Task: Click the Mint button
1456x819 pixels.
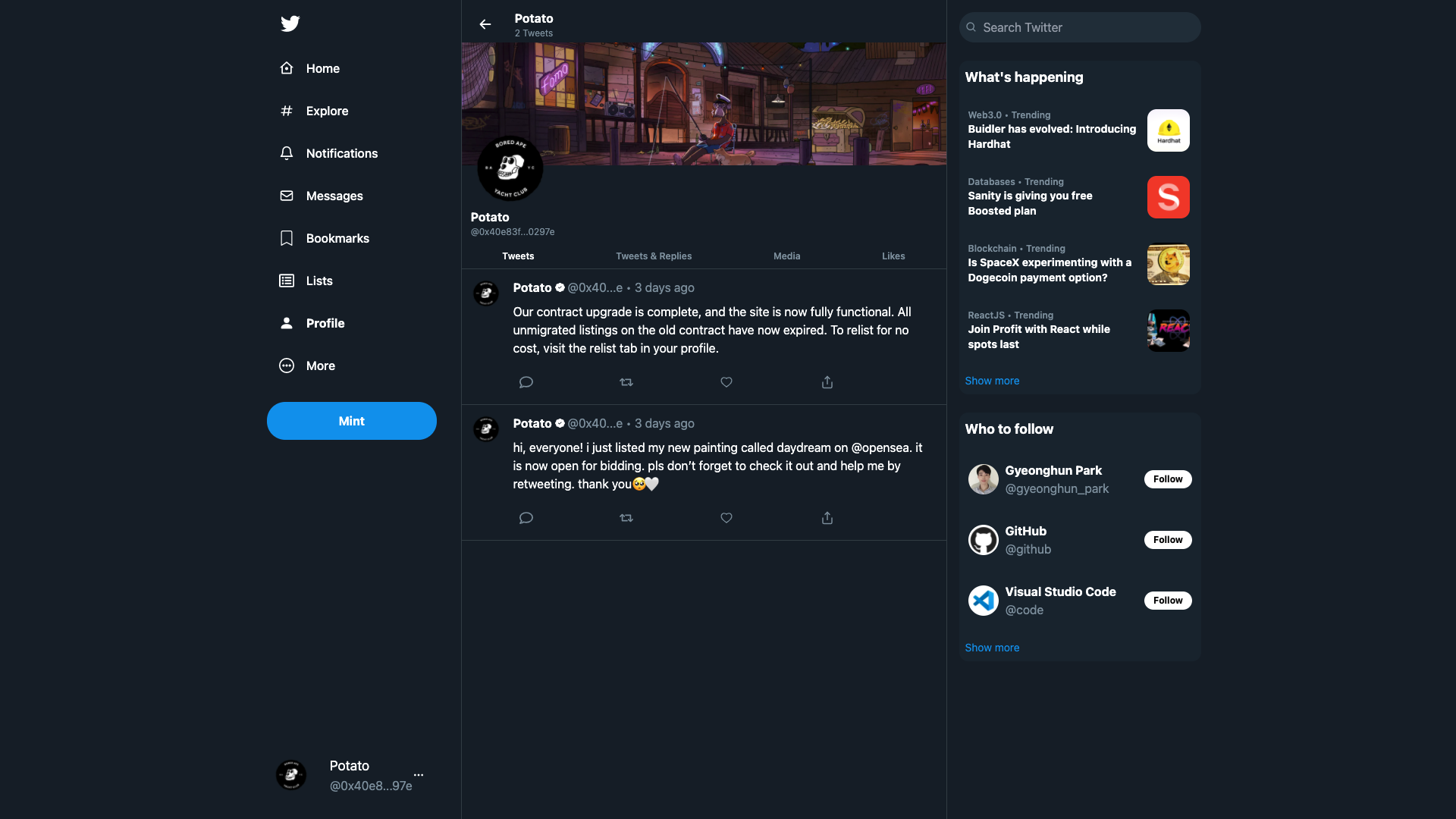Action: (351, 420)
